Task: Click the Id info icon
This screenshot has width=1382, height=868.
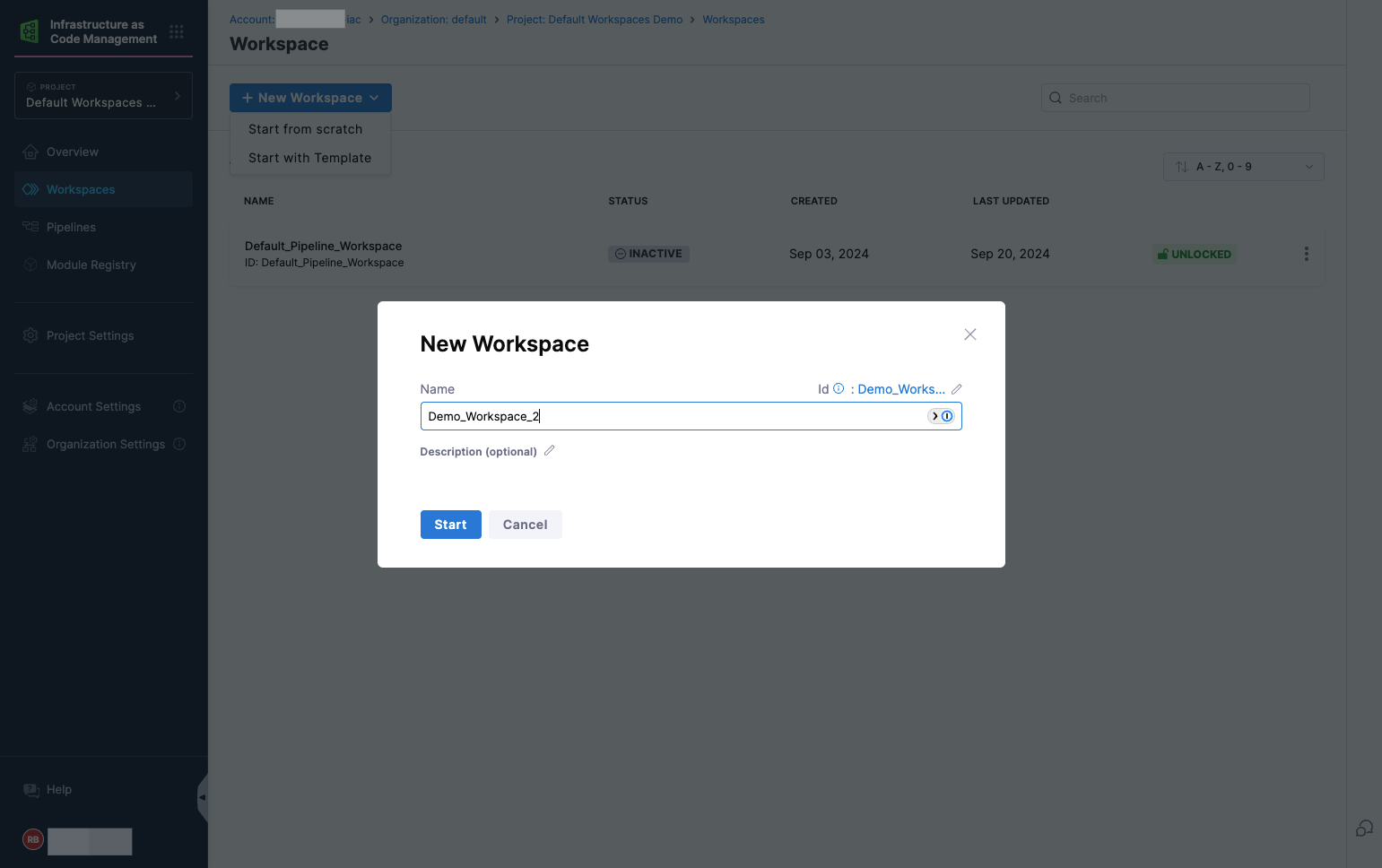Action: (x=839, y=388)
